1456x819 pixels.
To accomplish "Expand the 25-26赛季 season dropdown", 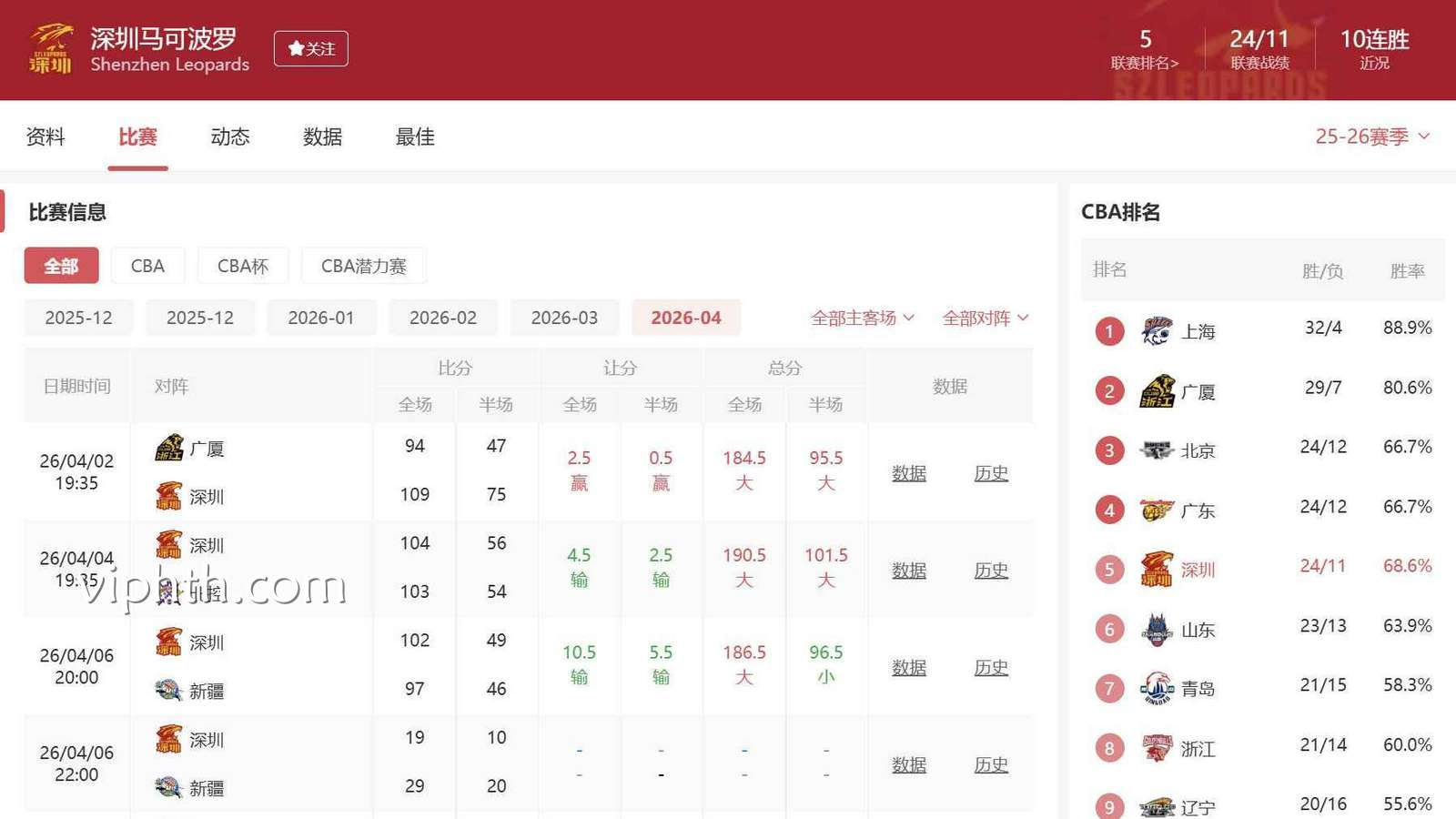I will [1372, 136].
